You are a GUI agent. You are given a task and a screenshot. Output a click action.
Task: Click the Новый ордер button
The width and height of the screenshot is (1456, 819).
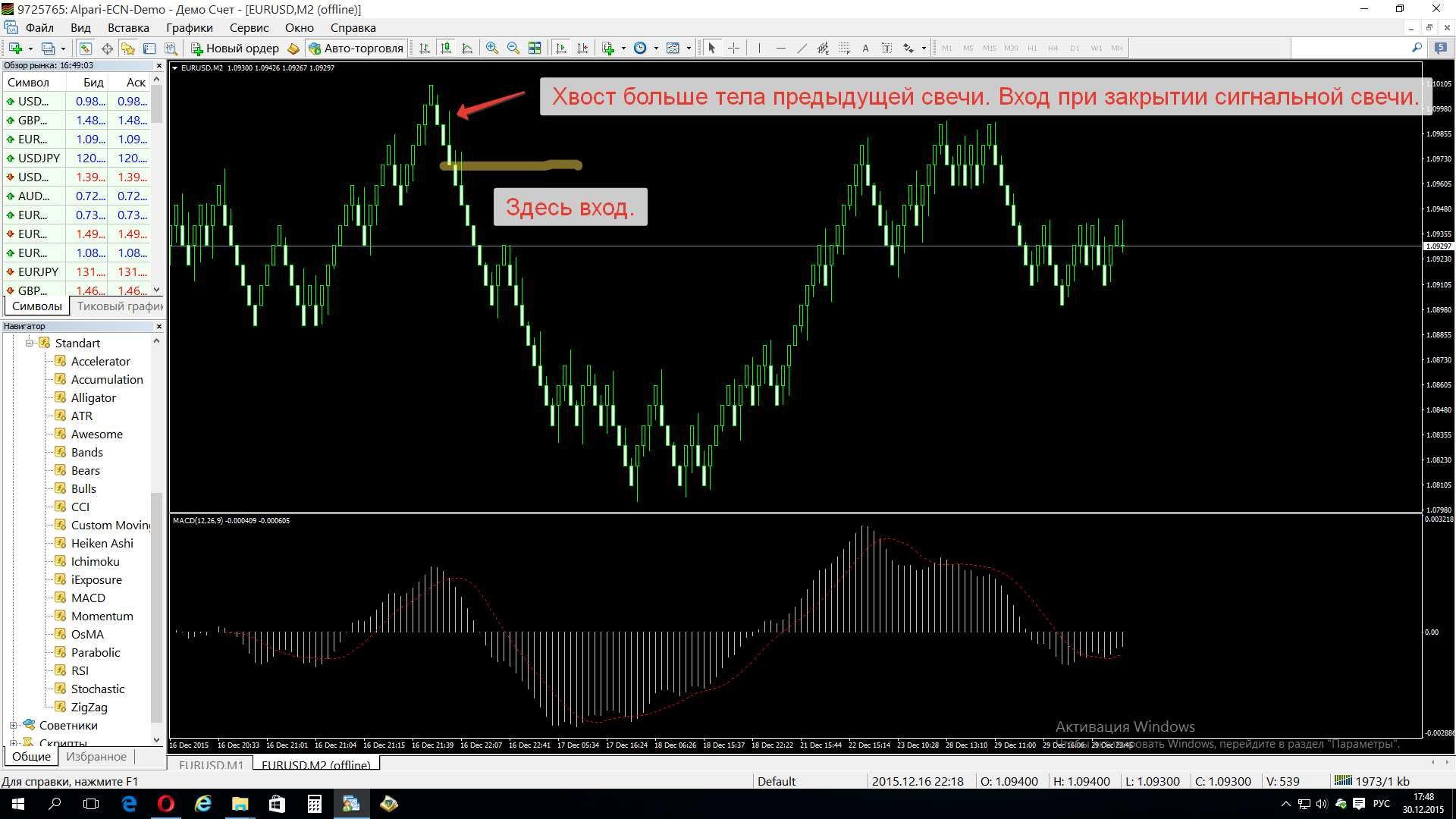tap(235, 48)
